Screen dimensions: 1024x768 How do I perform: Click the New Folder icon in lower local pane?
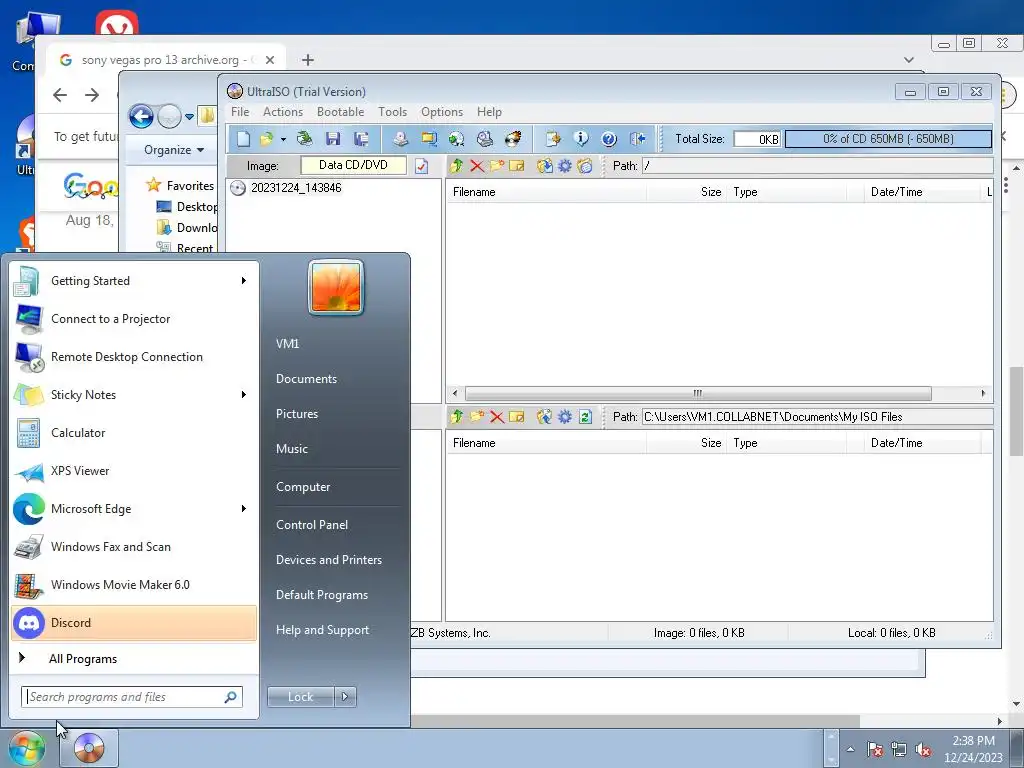coord(477,417)
